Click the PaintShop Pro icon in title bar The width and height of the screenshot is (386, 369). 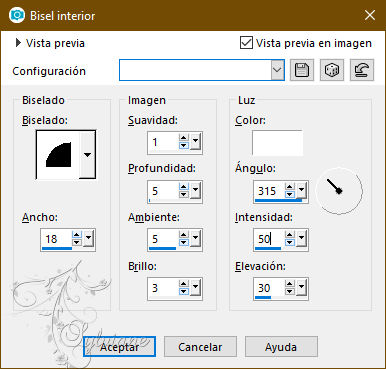pyautogui.click(x=17, y=15)
